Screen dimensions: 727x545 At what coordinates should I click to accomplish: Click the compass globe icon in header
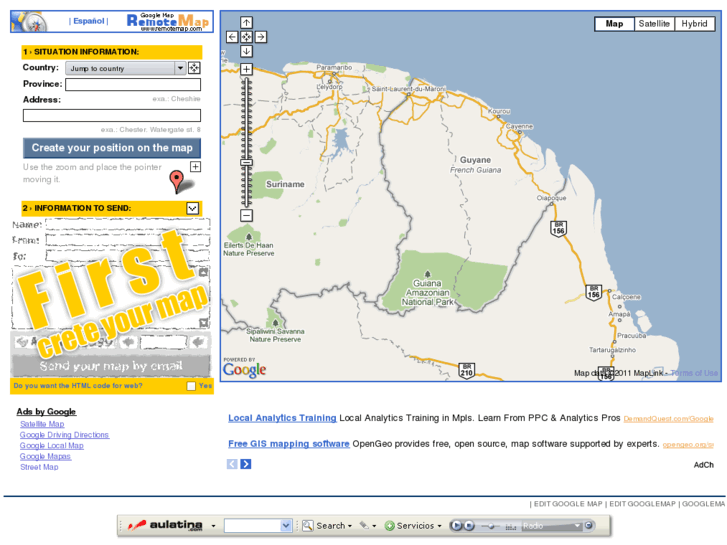(x=31, y=22)
